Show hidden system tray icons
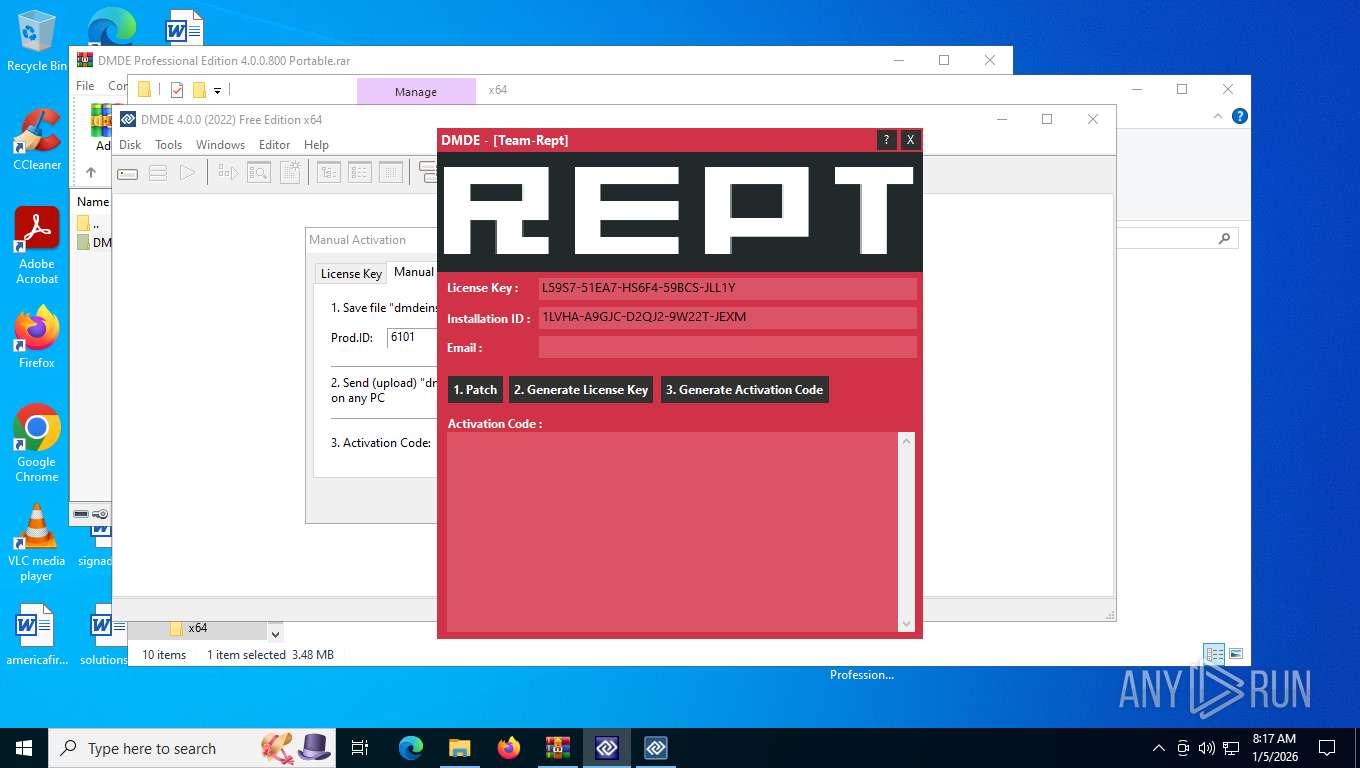 tap(1159, 748)
